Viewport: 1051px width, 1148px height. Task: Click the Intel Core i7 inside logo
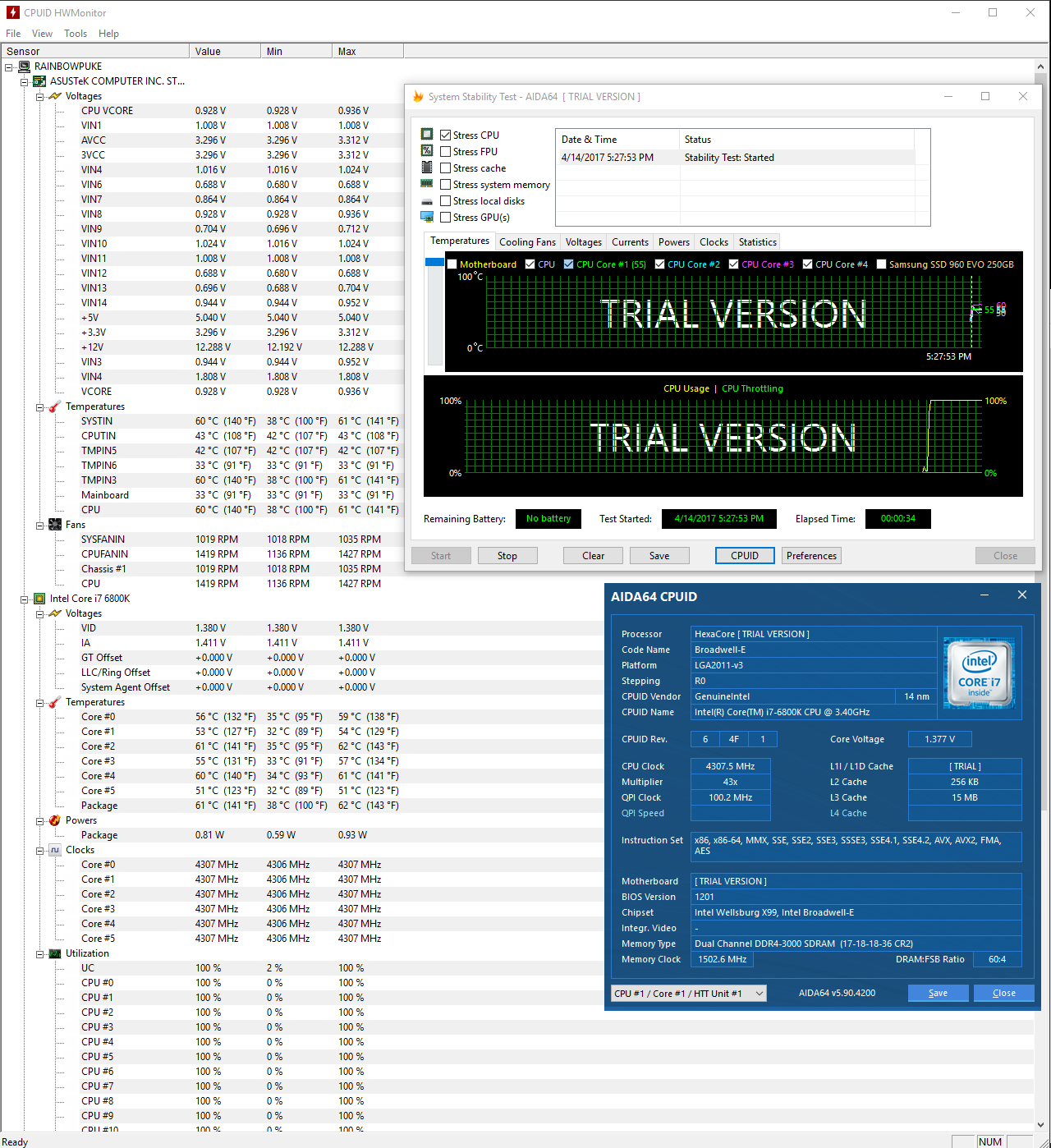(x=980, y=673)
